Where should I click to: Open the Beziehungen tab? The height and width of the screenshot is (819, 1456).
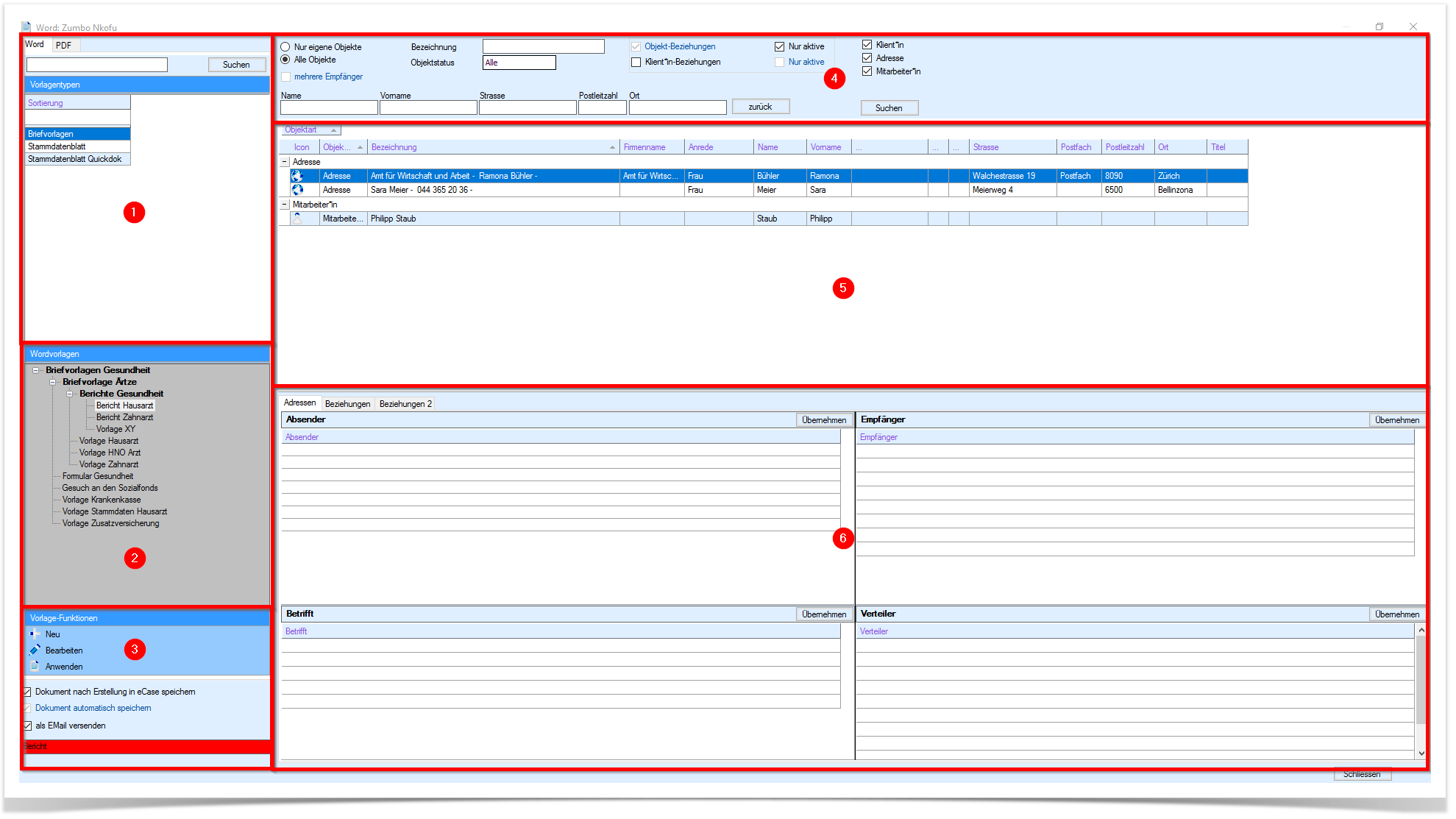tap(348, 404)
